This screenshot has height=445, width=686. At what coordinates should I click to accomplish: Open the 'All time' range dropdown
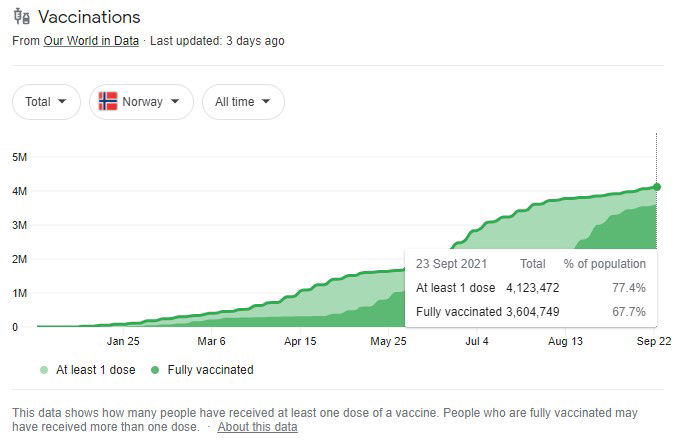(242, 102)
